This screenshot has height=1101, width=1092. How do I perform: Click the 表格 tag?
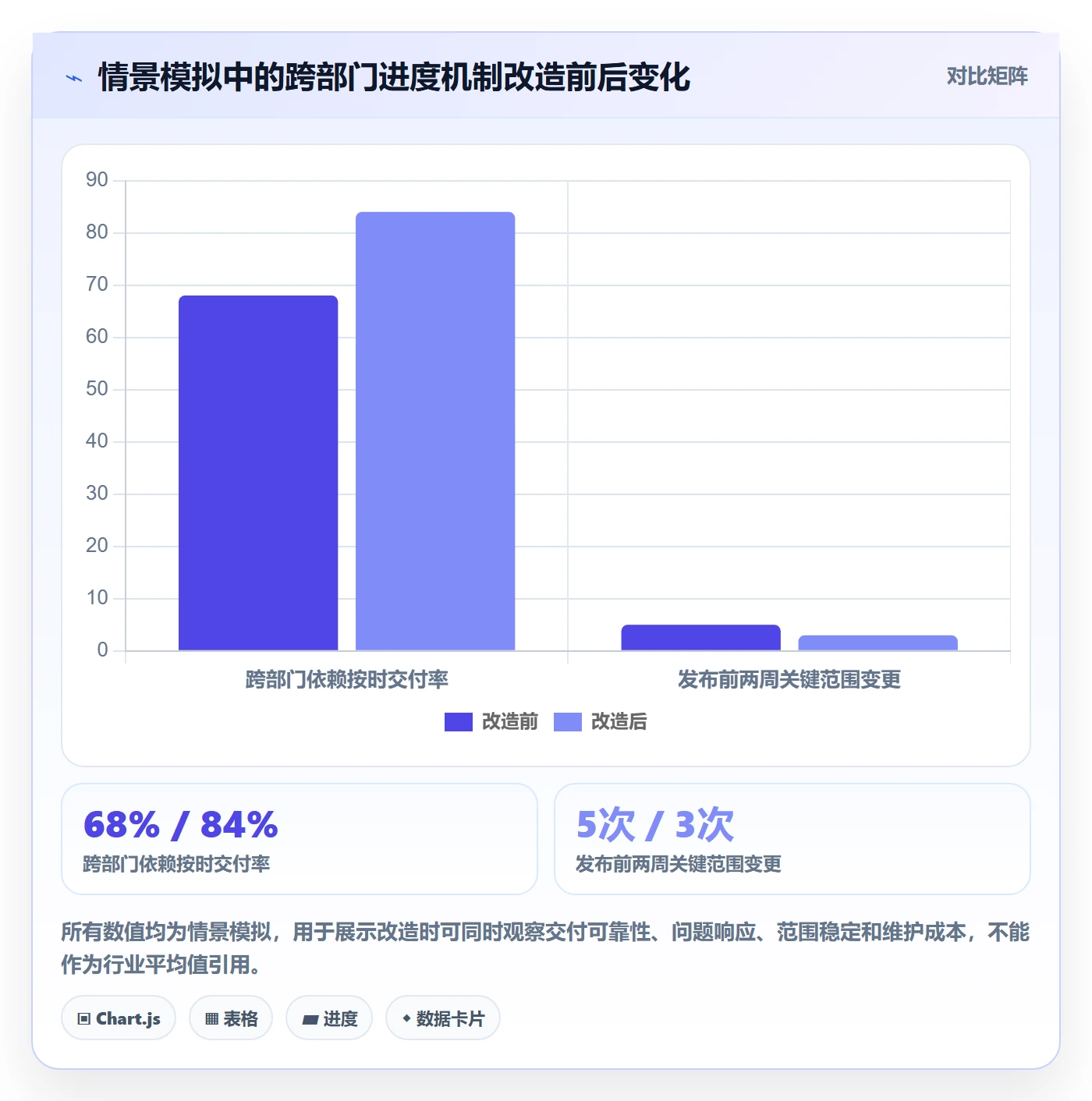pos(231,1018)
